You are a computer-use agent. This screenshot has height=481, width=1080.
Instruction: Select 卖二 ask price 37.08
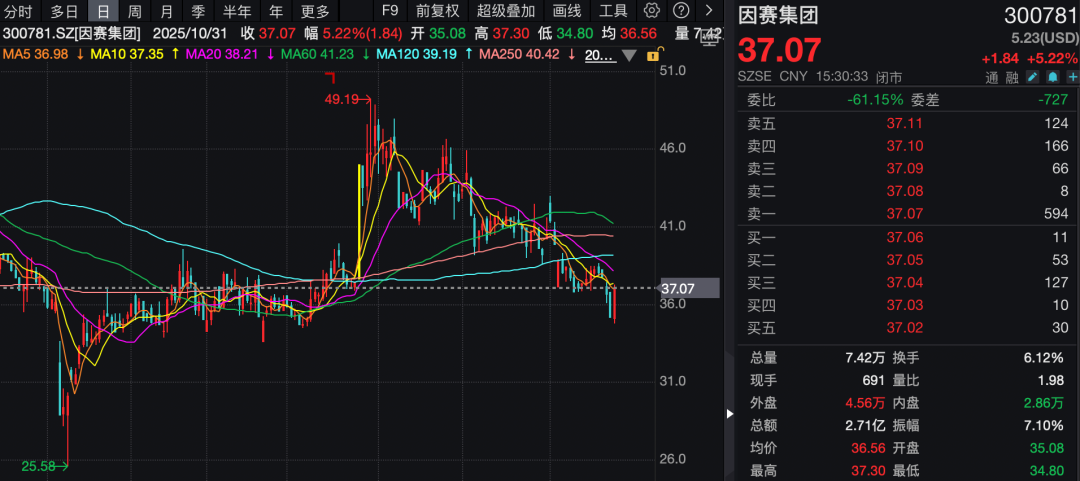(x=904, y=191)
